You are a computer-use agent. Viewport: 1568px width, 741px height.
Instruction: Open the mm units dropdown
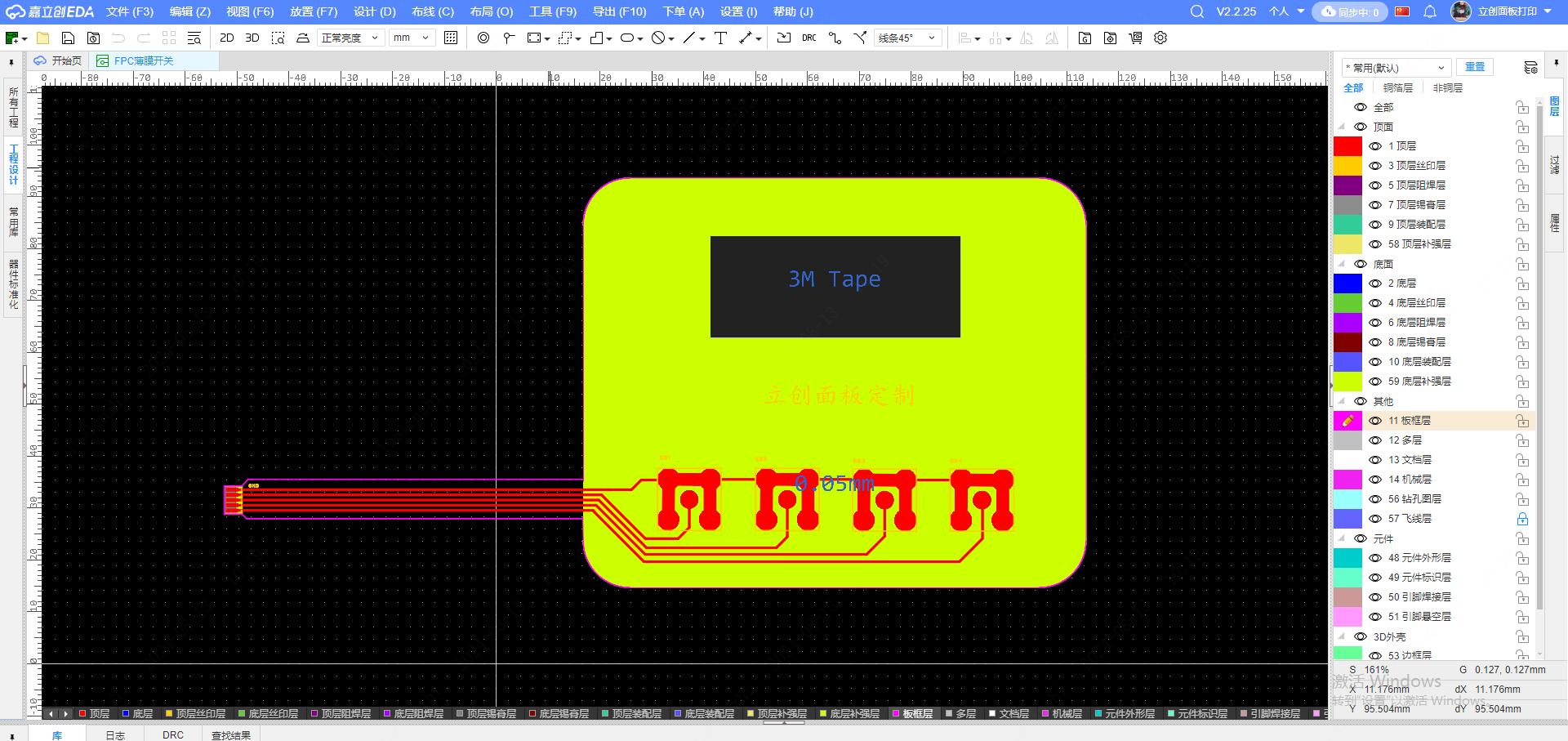(x=411, y=38)
